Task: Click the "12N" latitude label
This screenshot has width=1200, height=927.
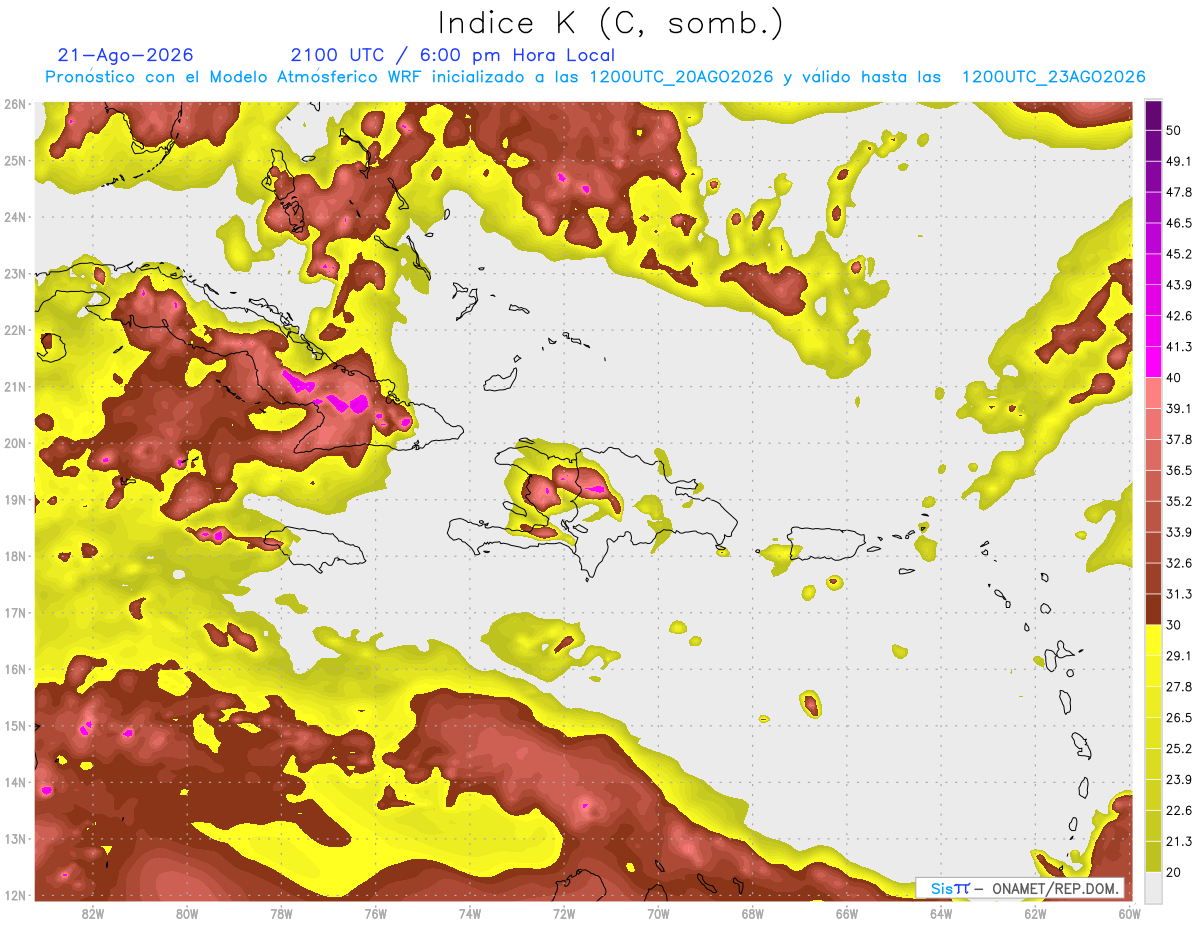Action: [x=15, y=895]
